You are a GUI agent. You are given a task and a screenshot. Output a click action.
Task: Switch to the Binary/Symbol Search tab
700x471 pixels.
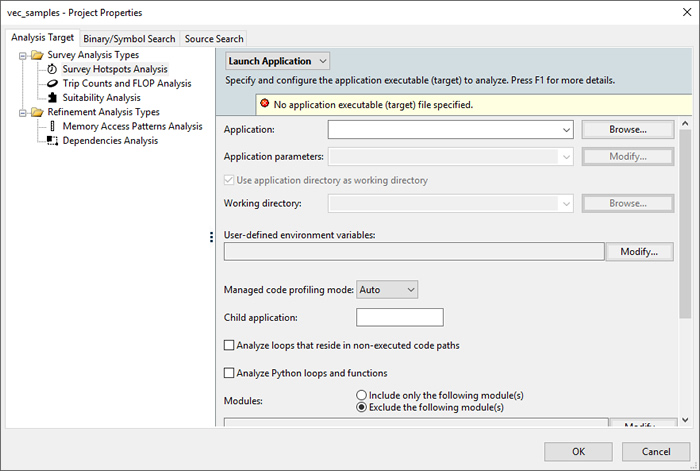[x=130, y=38]
